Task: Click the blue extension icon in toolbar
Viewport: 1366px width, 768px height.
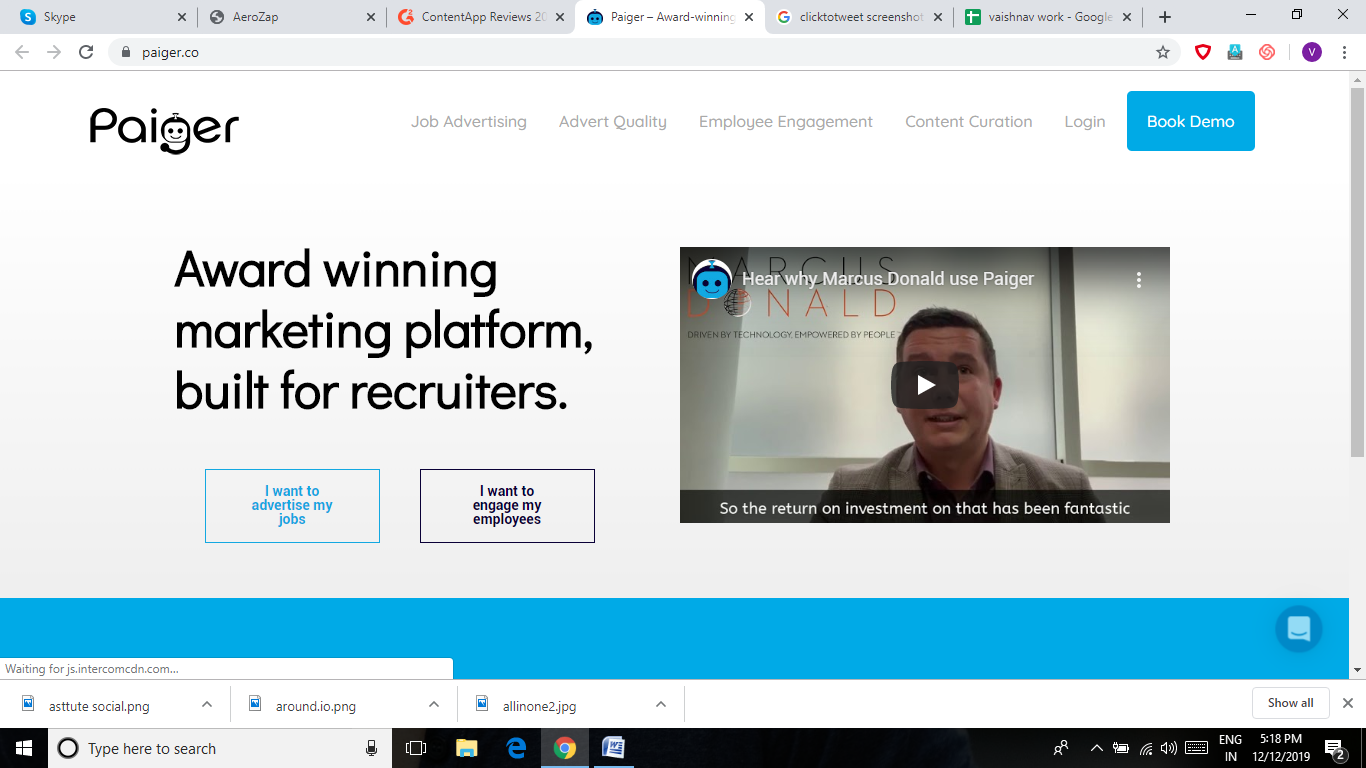Action: (1235, 52)
